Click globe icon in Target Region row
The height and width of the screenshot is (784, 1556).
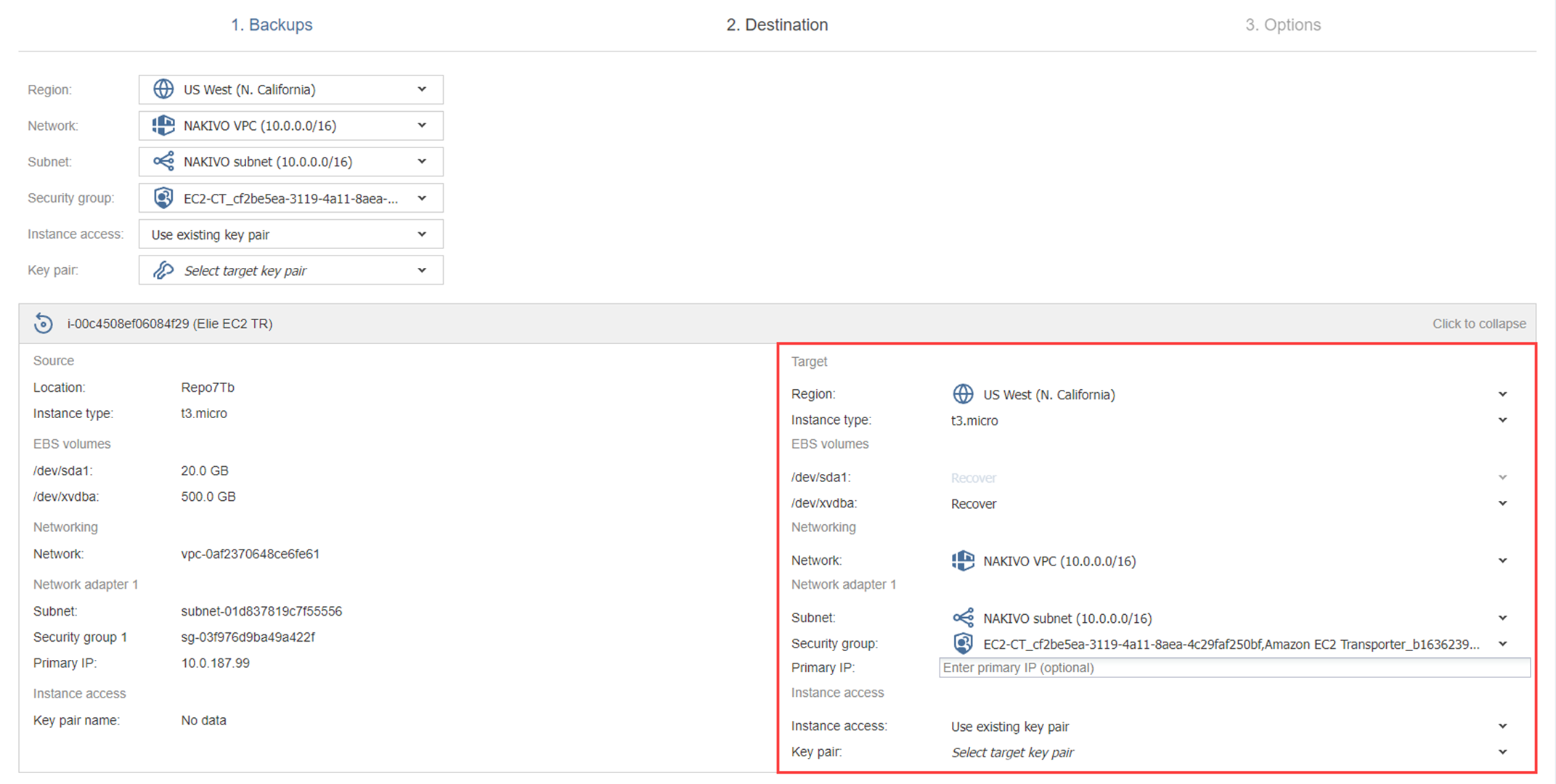pyautogui.click(x=963, y=394)
